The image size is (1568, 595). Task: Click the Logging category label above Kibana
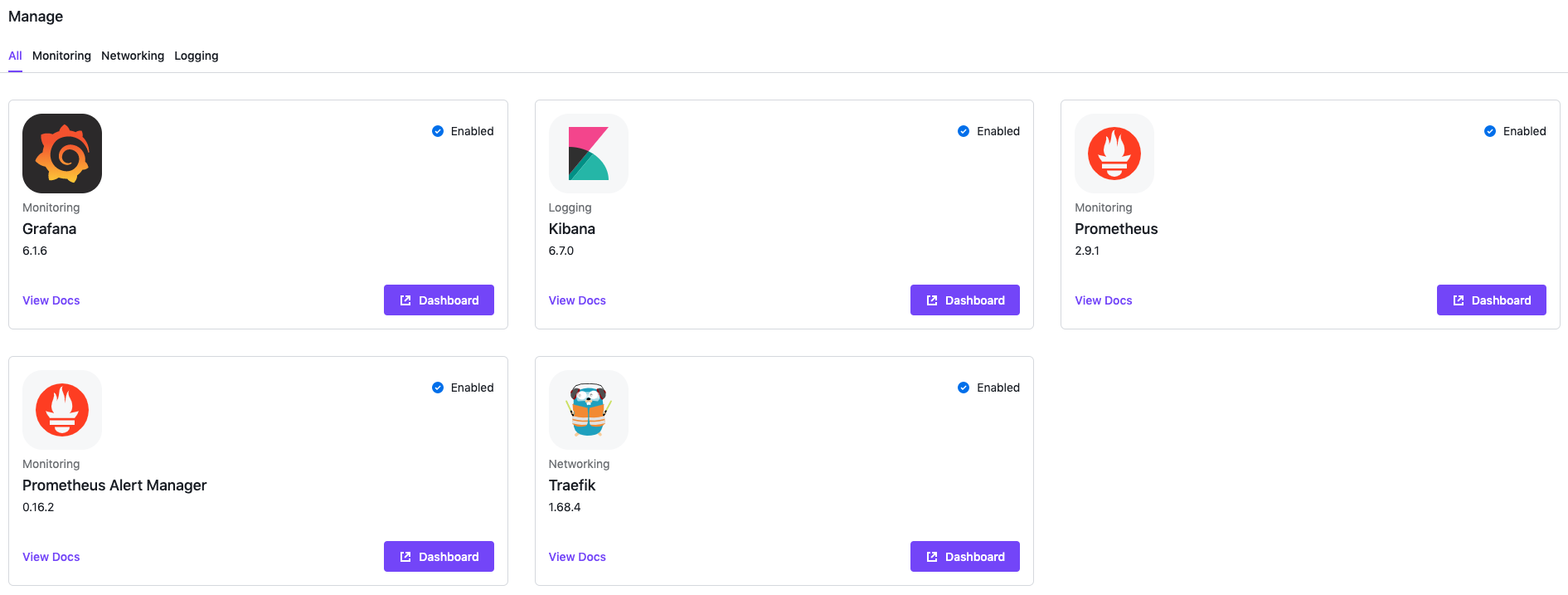click(570, 207)
